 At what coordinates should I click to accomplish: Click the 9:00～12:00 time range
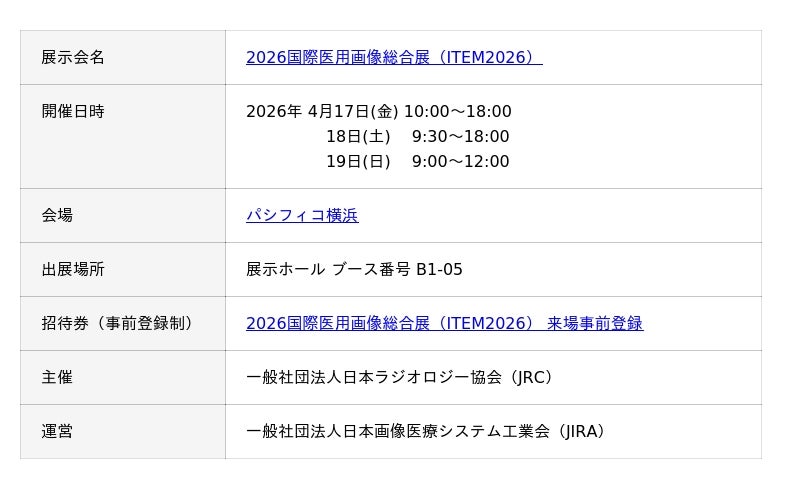(460, 162)
